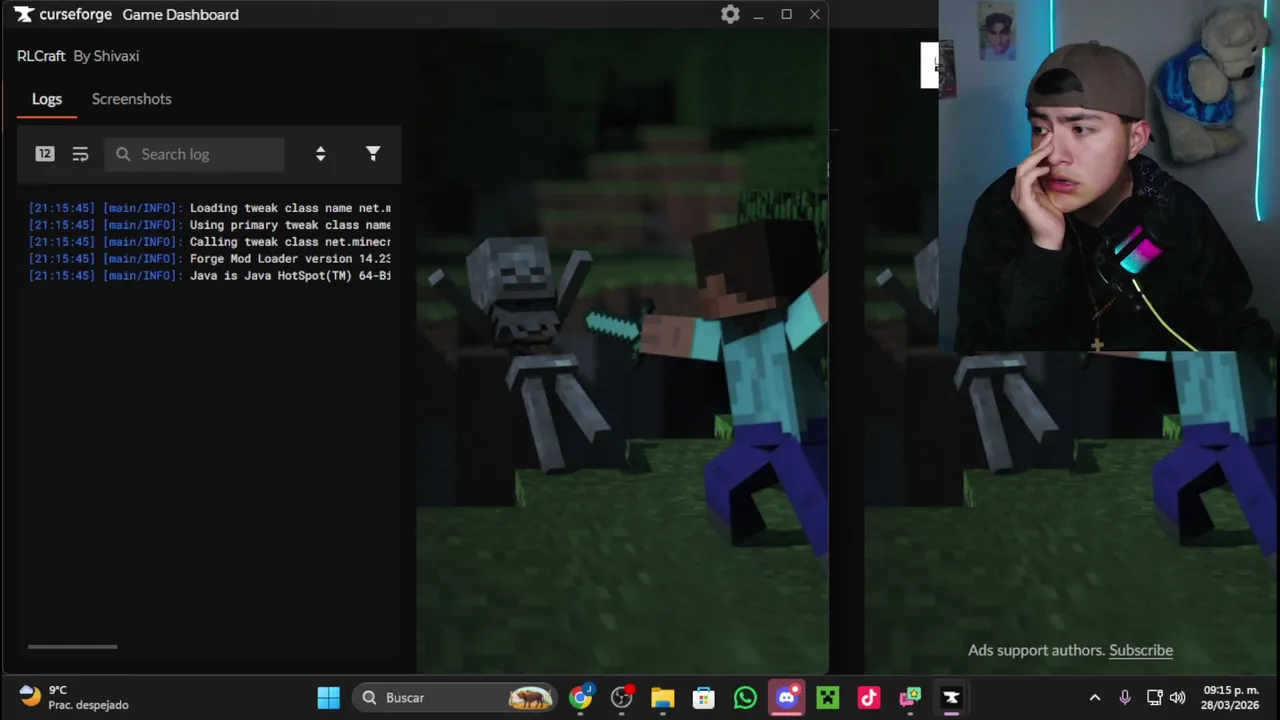This screenshot has height=720, width=1280.
Task: Click the RLCraft modpack title
Action: point(41,56)
